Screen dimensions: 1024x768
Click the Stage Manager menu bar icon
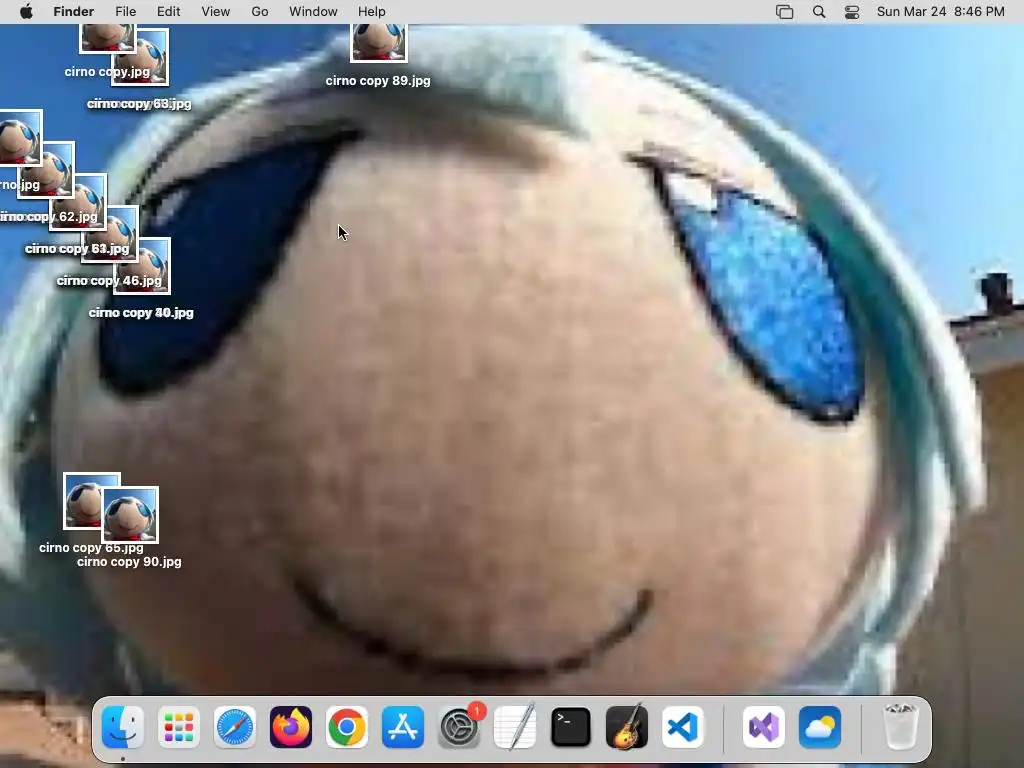(784, 12)
